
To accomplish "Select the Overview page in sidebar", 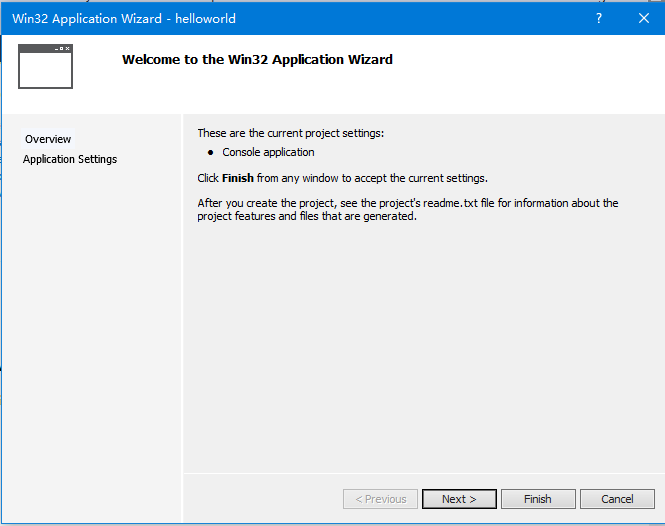I will [x=48, y=139].
